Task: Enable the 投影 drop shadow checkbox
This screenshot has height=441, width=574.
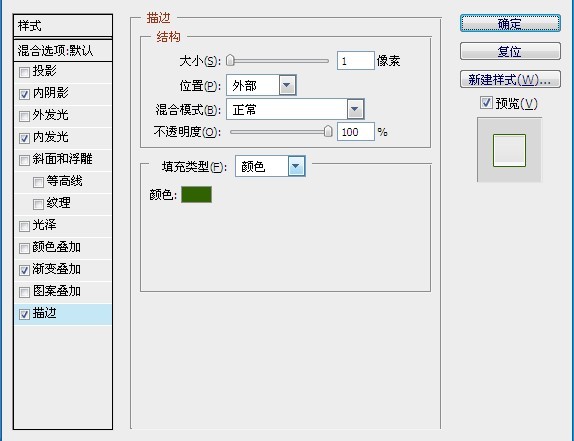Action: (x=24, y=72)
